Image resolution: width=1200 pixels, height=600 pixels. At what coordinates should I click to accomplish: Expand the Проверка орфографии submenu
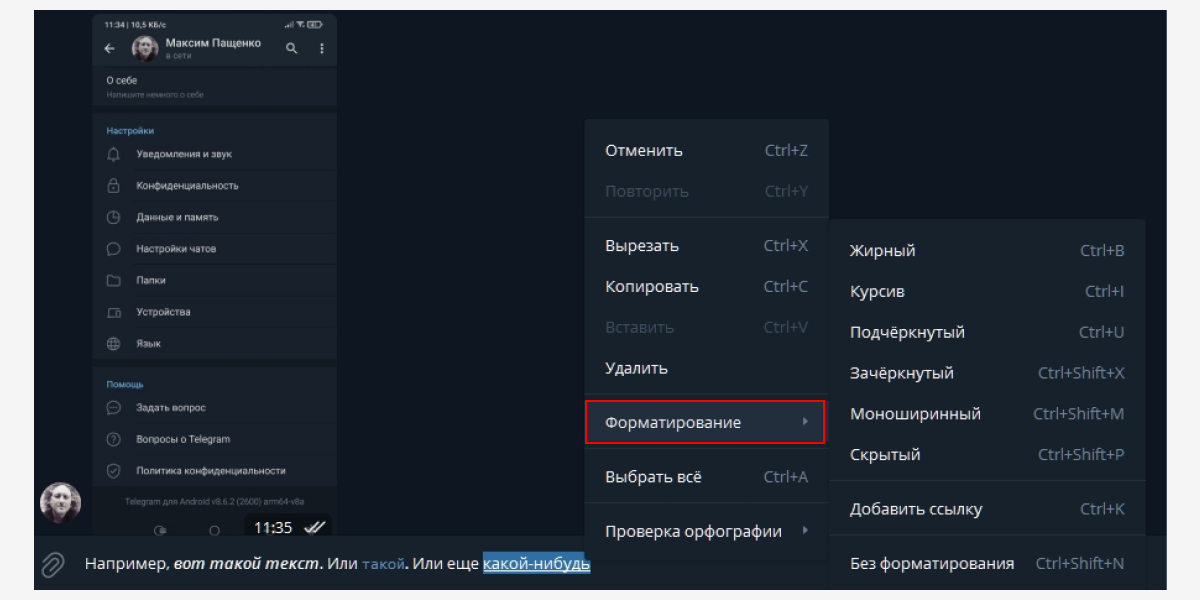(x=705, y=531)
